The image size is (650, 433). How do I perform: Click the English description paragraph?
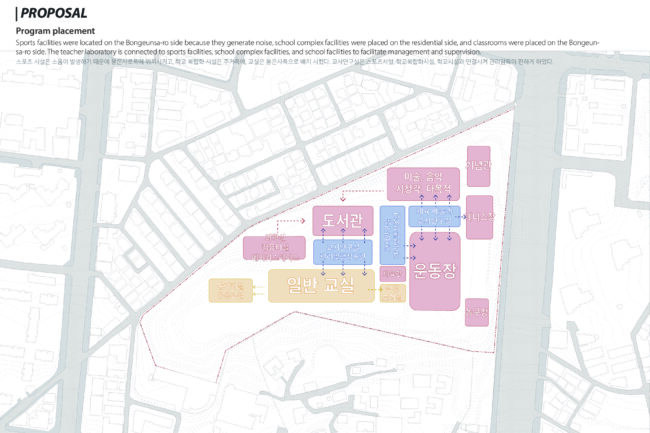point(300,47)
